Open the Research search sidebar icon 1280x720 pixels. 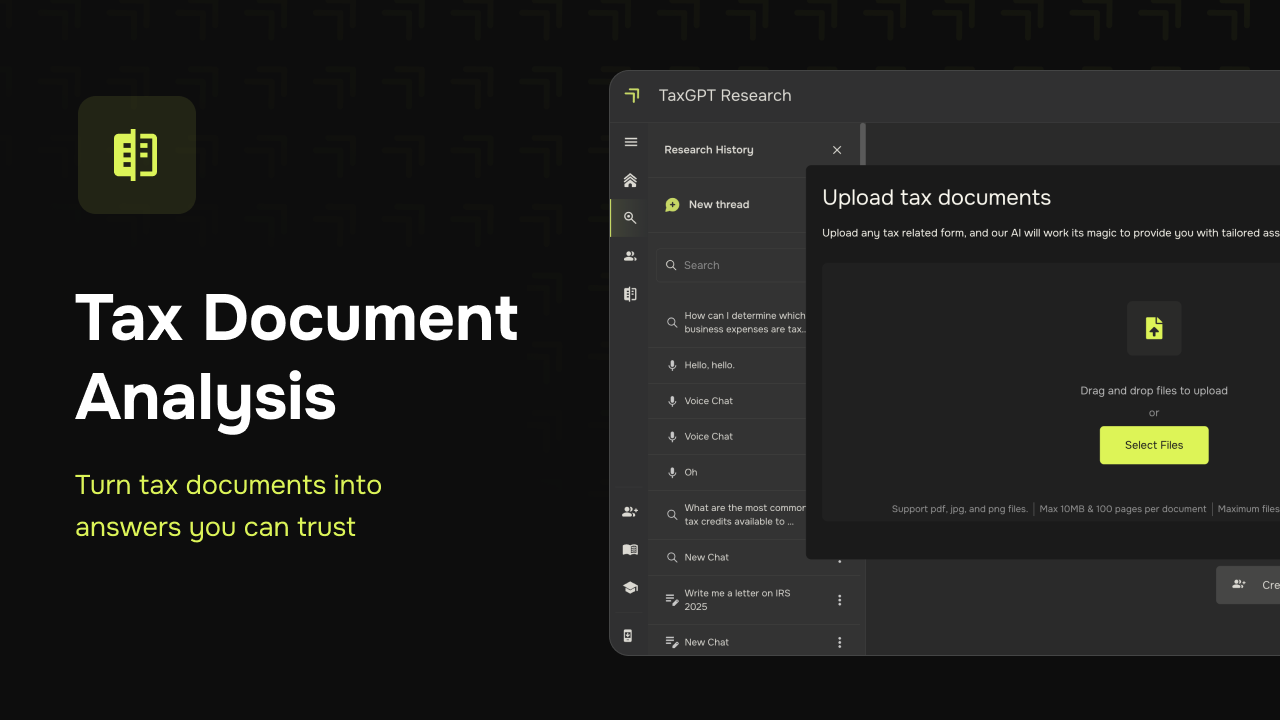630,218
